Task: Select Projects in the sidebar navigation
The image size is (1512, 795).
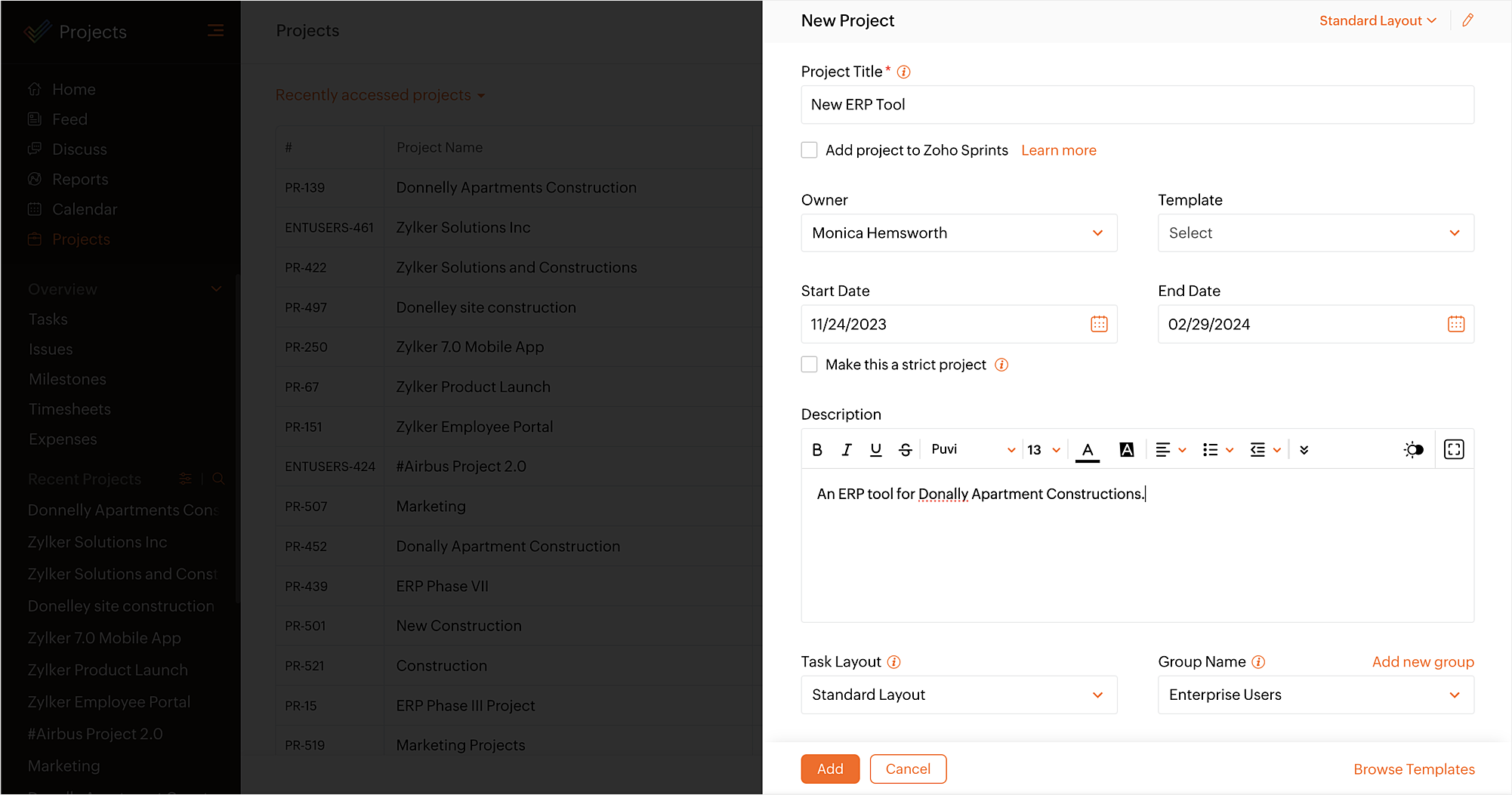Action: (81, 239)
